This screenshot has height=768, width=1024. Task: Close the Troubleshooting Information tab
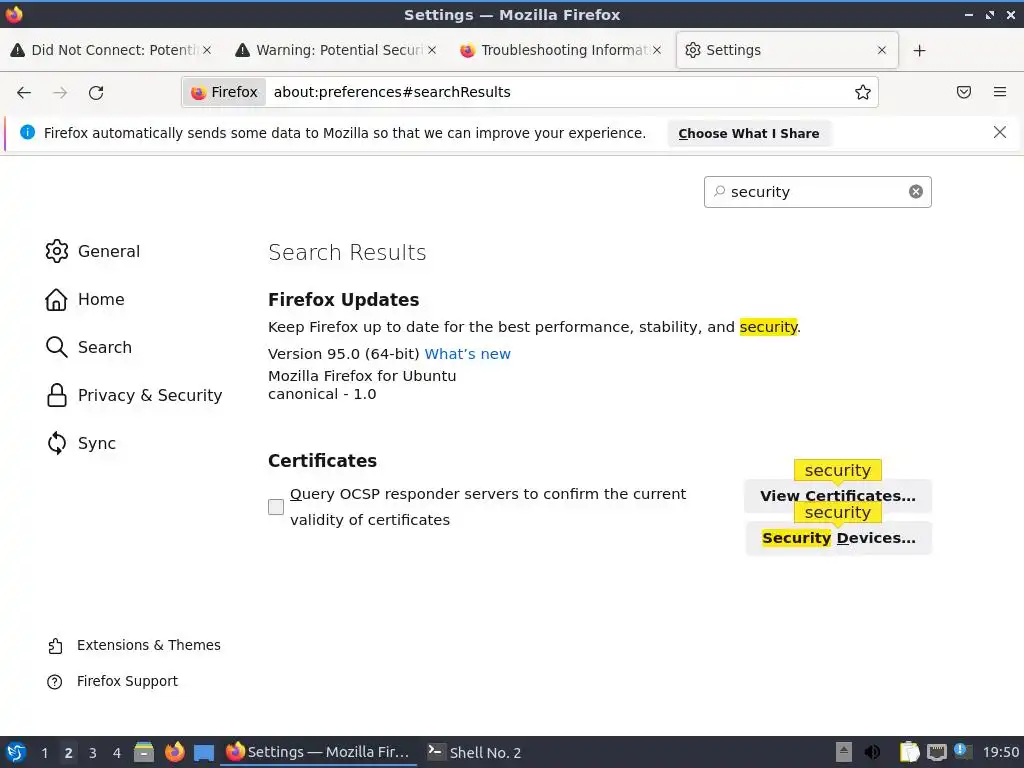tap(657, 50)
